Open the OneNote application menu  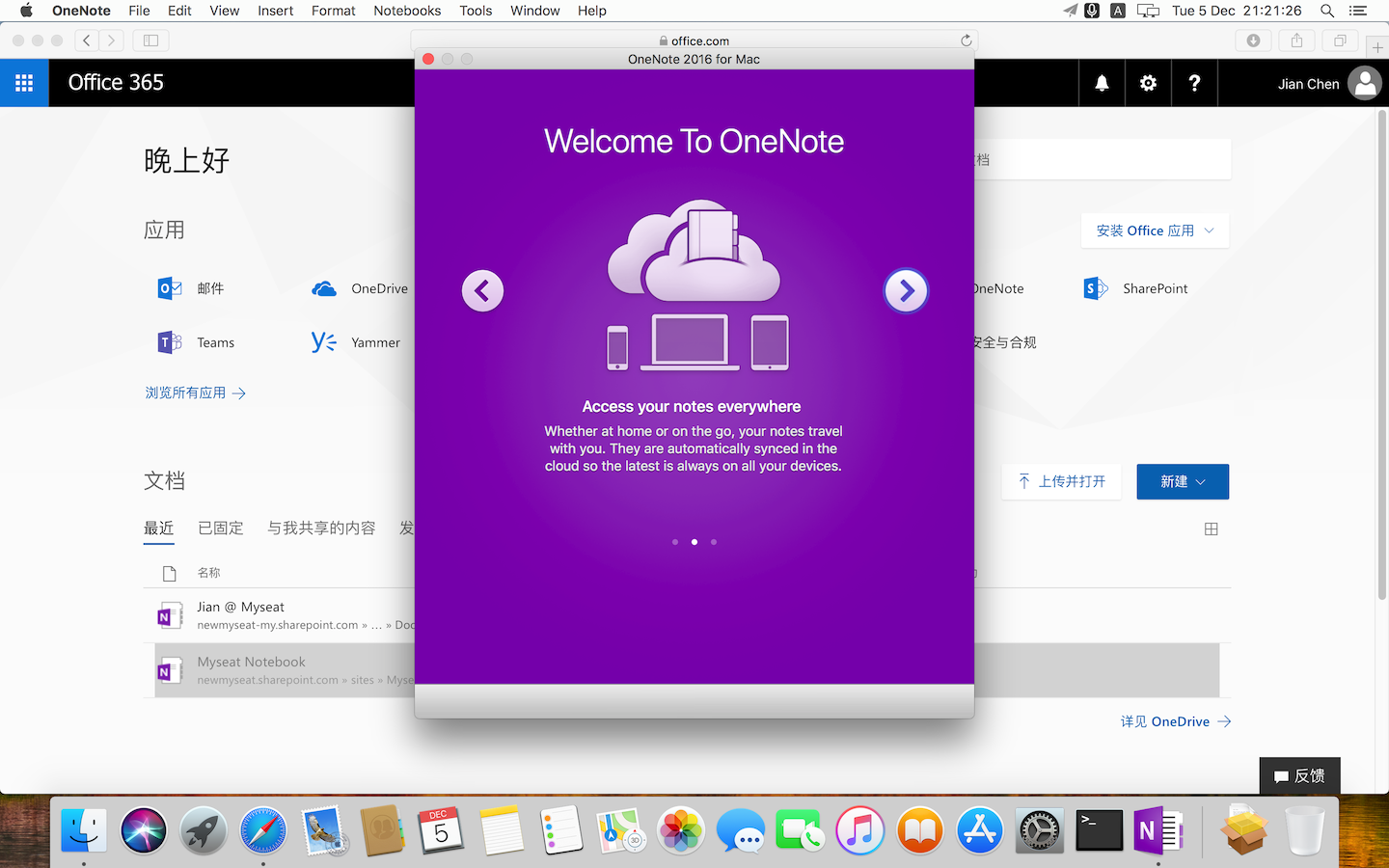point(81,11)
